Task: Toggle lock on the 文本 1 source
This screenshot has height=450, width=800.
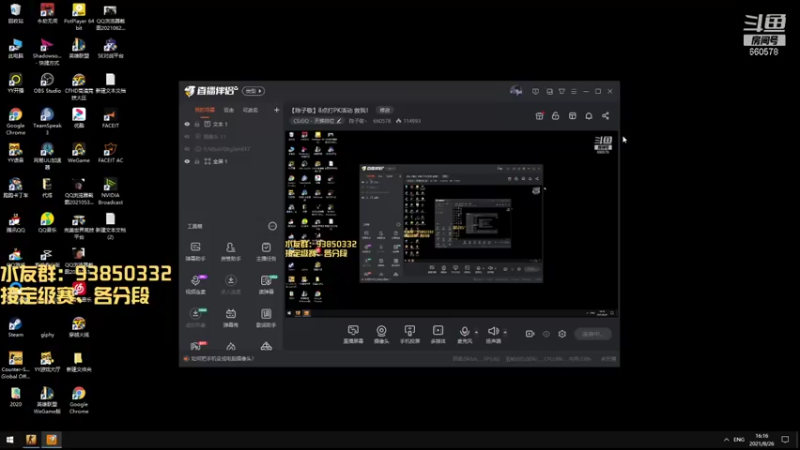Action: [x=197, y=124]
